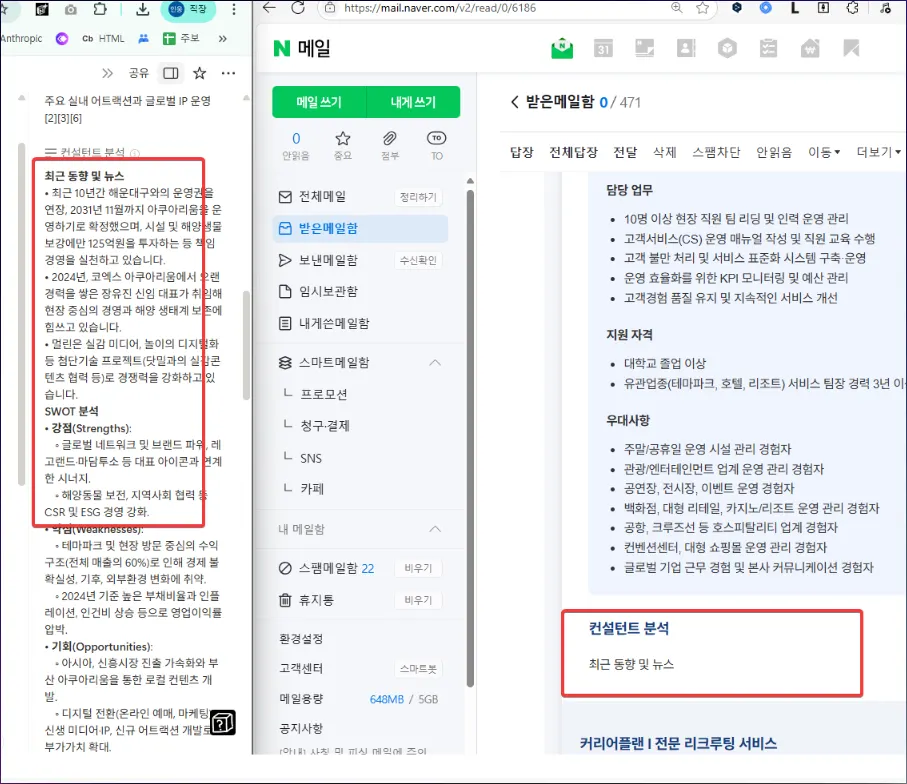Open more options ellipsis in left panel

pos(228,73)
